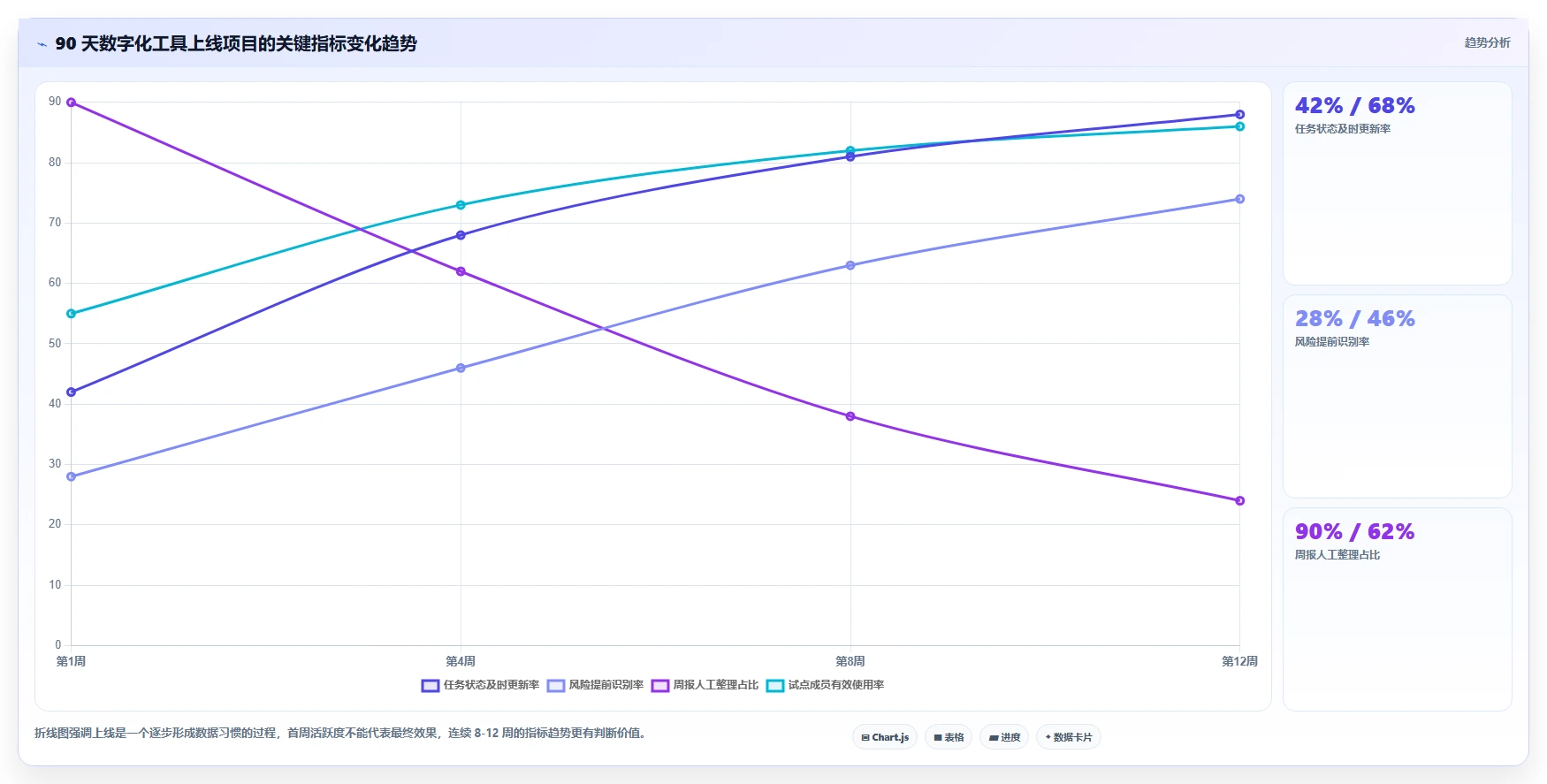This screenshot has height=784, width=1547.
Task: Open the 趋势分析 label in header
Action: [x=1487, y=42]
